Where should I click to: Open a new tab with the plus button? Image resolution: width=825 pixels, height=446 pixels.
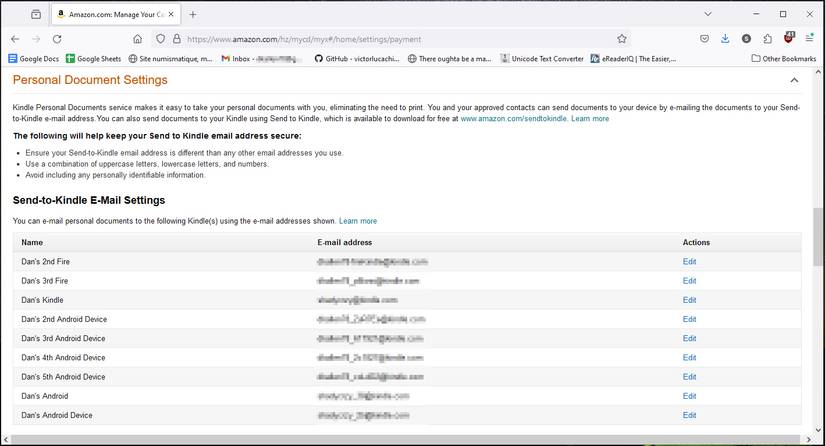click(x=193, y=14)
